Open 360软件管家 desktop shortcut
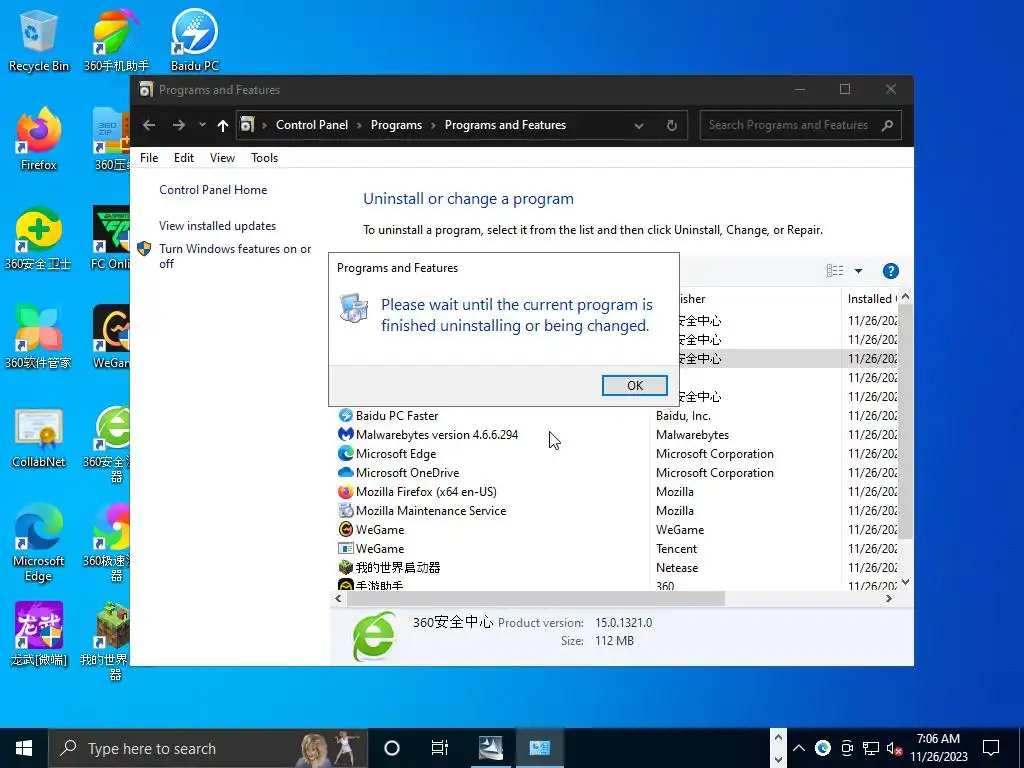The height and width of the screenshot is (768, 1024). point(39,338)
